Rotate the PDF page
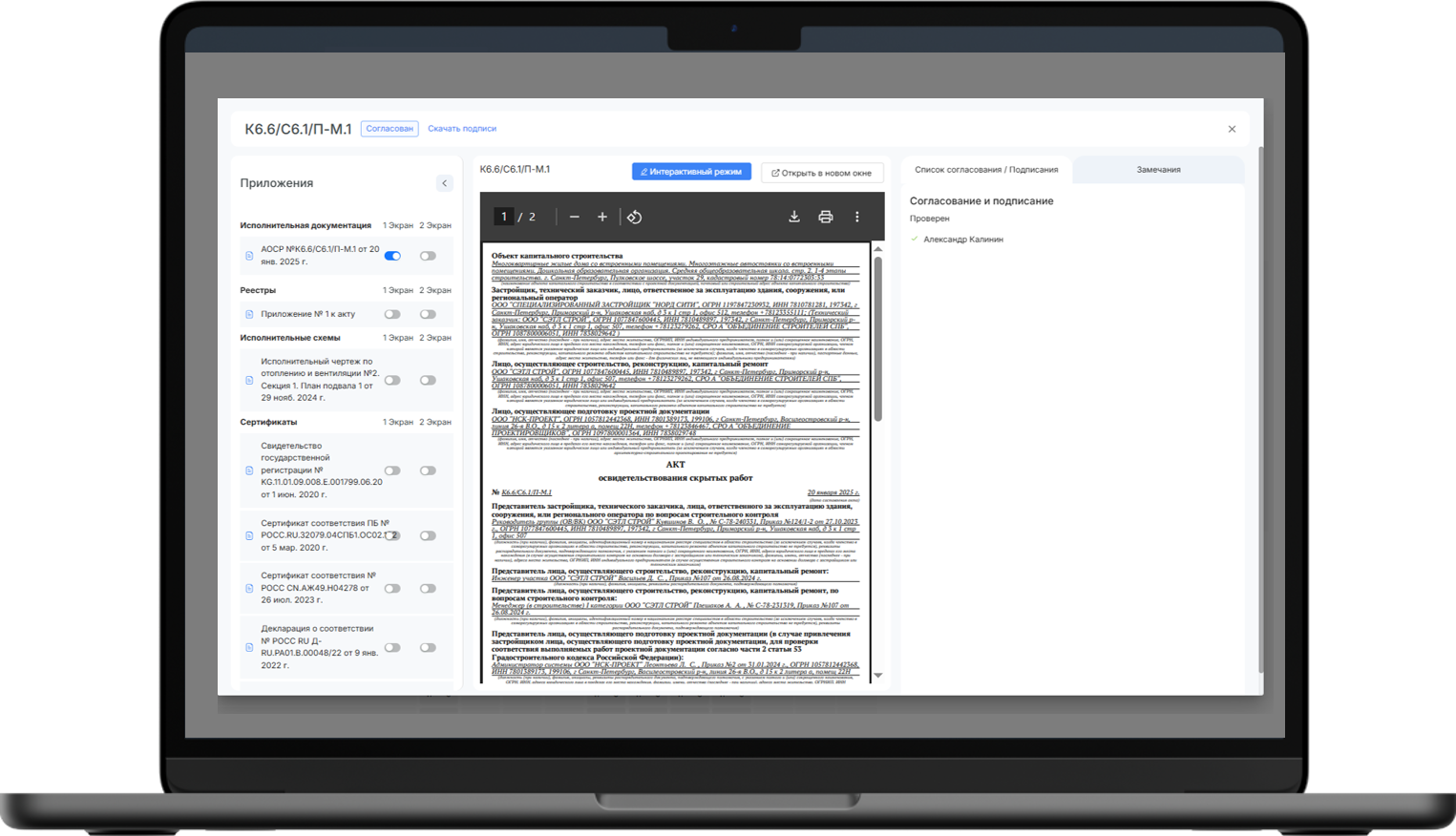This screenshot has width=1456, height=836. point(634,217)
